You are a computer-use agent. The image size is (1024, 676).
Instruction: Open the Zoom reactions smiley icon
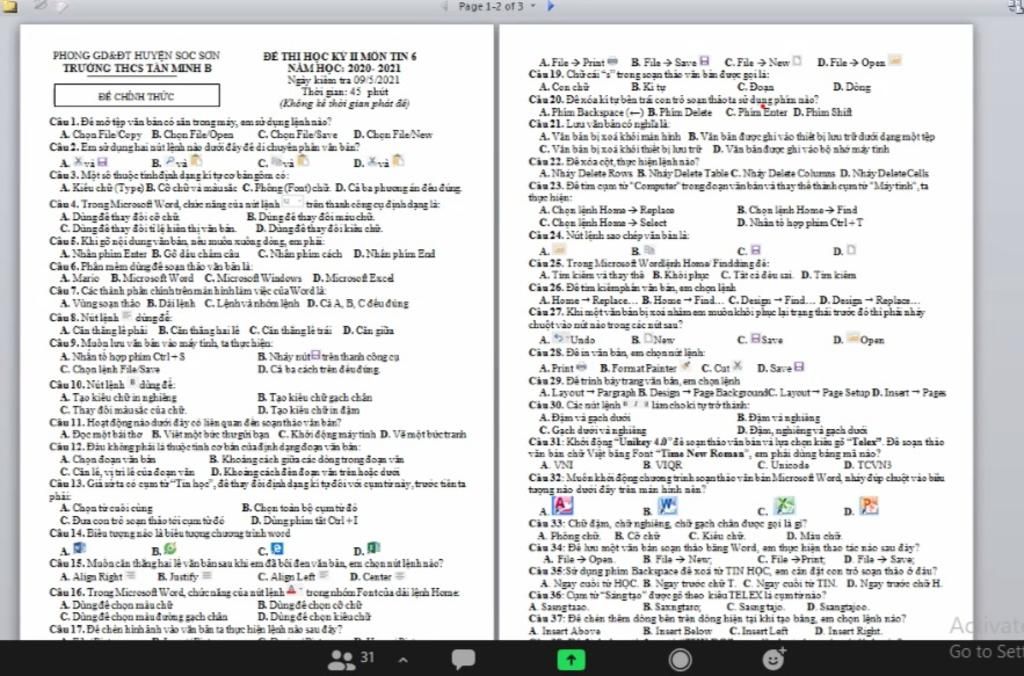click(775, 659)
